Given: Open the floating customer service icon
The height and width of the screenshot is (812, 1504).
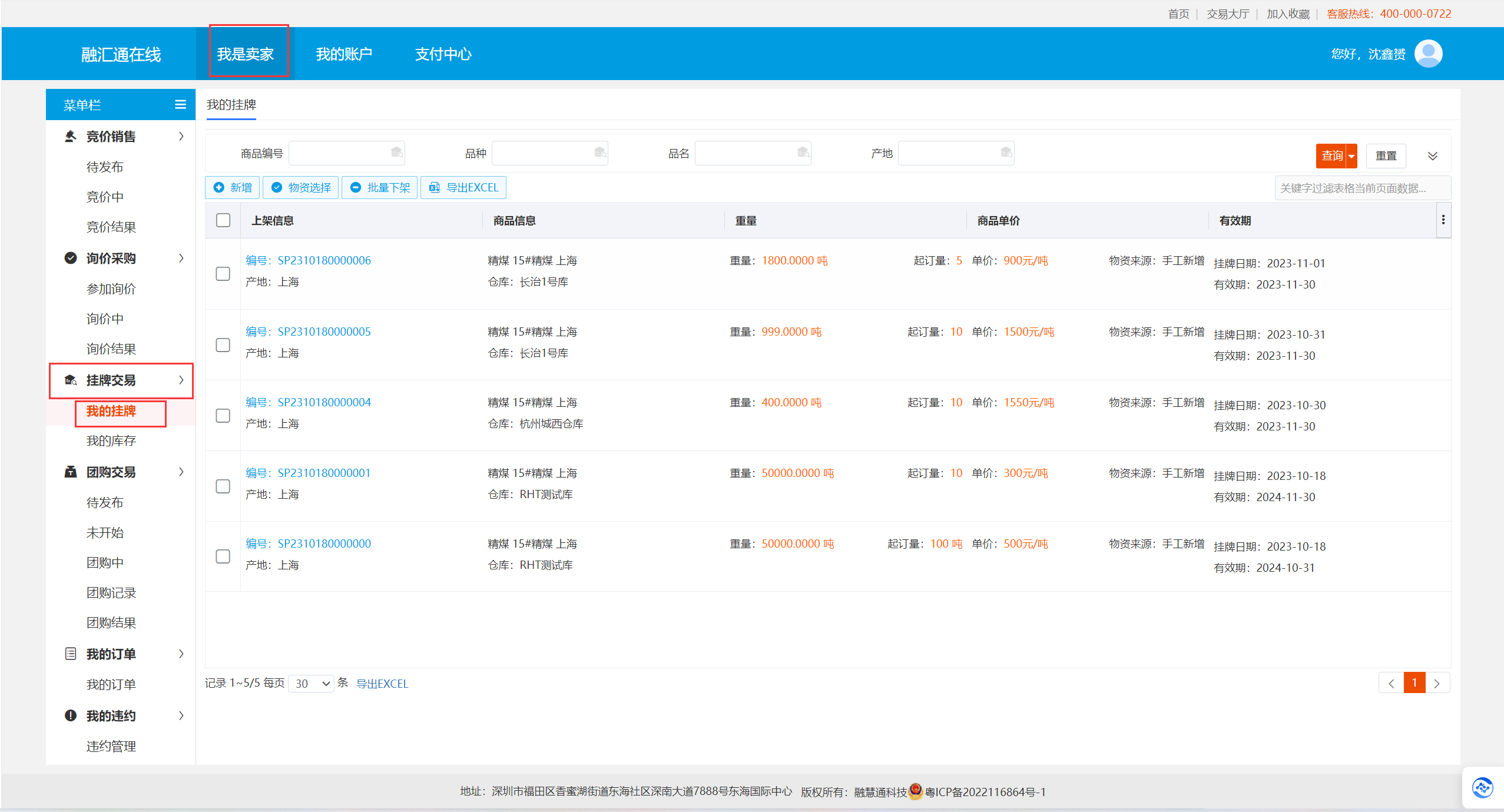Looking at the screenshot, I should [1482, 787].
